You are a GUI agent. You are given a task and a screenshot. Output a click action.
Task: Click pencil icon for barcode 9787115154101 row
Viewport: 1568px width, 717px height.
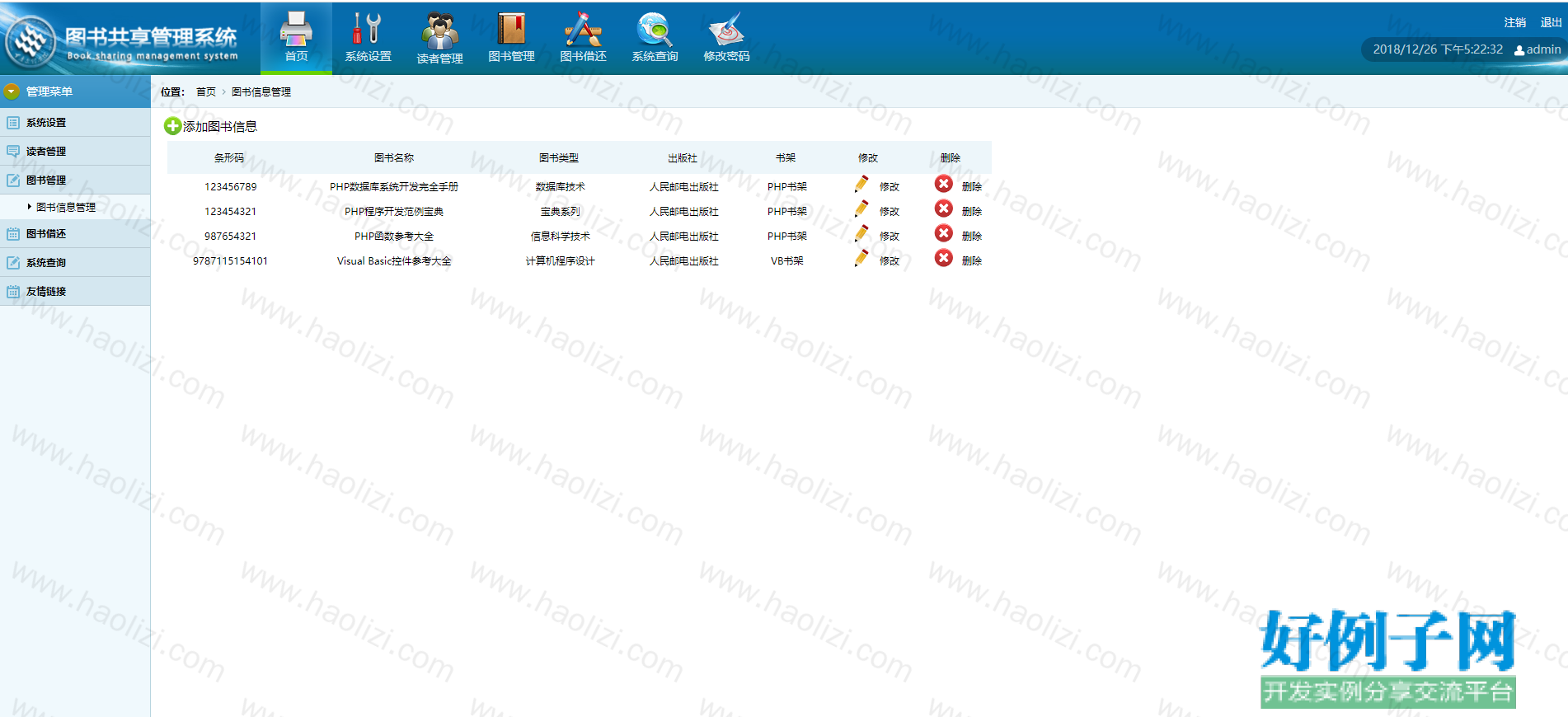pyautogui.click(x=861, y=258)
